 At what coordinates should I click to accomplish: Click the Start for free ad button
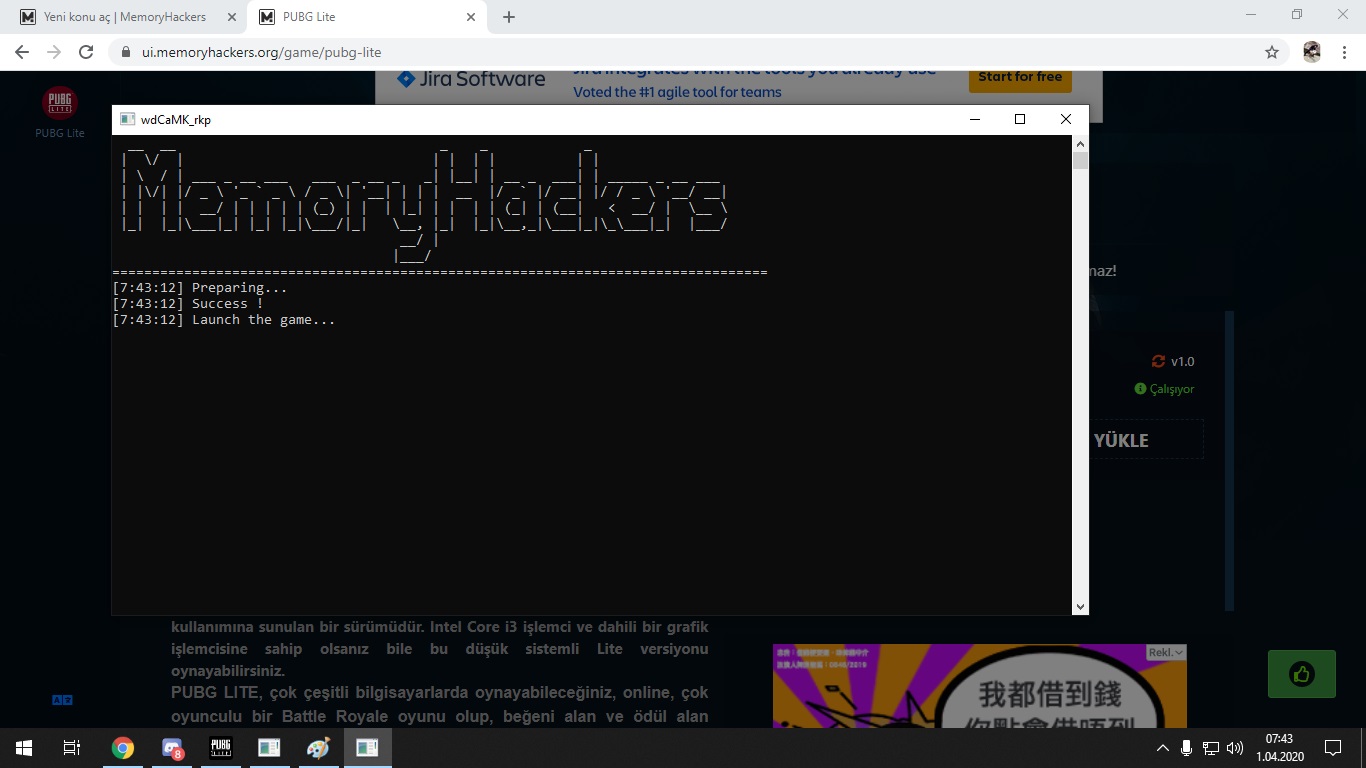(1020, 77)
